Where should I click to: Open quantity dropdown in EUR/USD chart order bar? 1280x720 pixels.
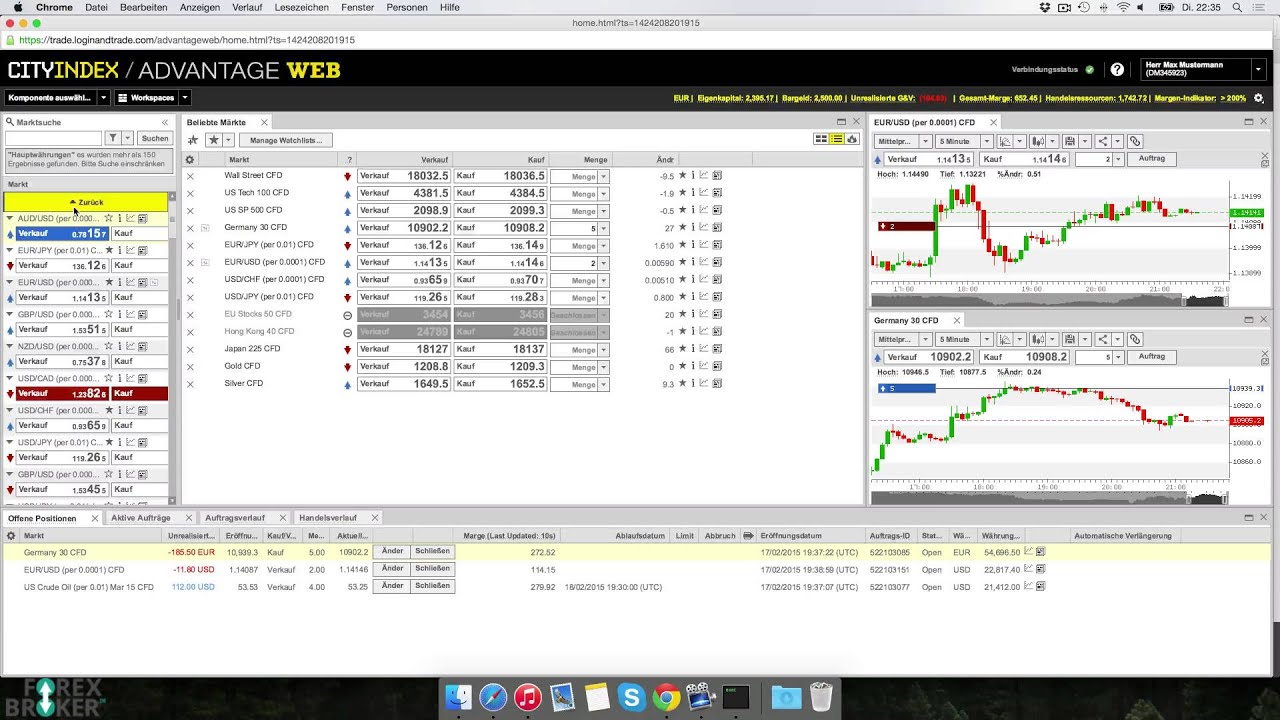(x=1119, y=160)
